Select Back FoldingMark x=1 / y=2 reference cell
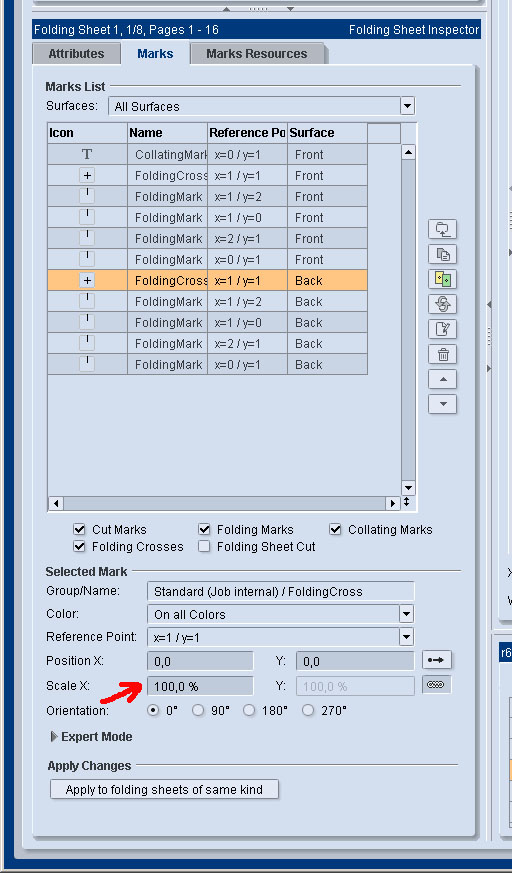This screenshot has height=873, width=512. click(x=248, y=302)
